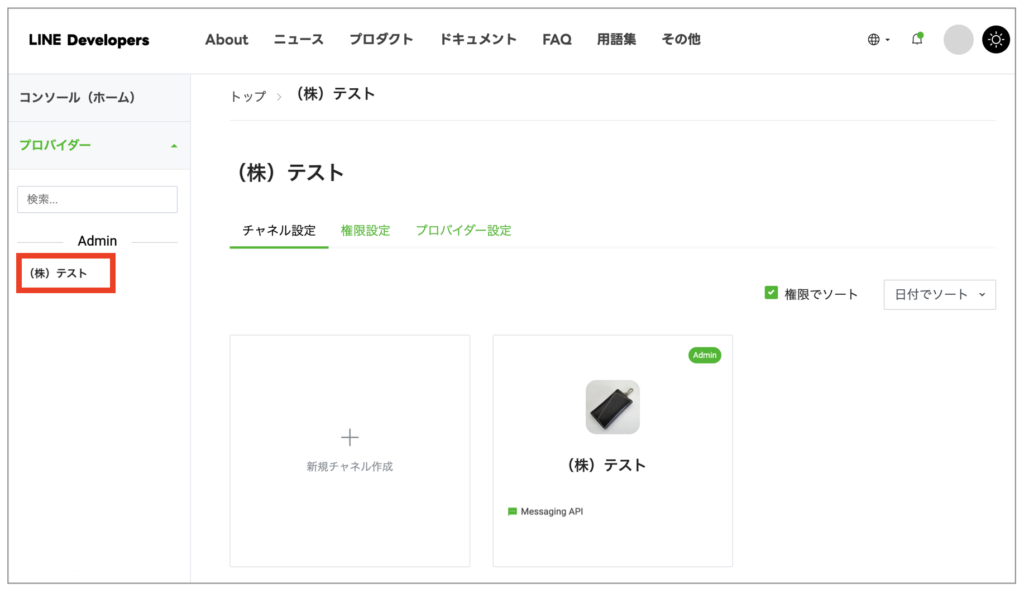The width and height of the screenshot is (1024, 593).
Task: Click the トップ breadcrumb link
Action: (x=248, y=96)
